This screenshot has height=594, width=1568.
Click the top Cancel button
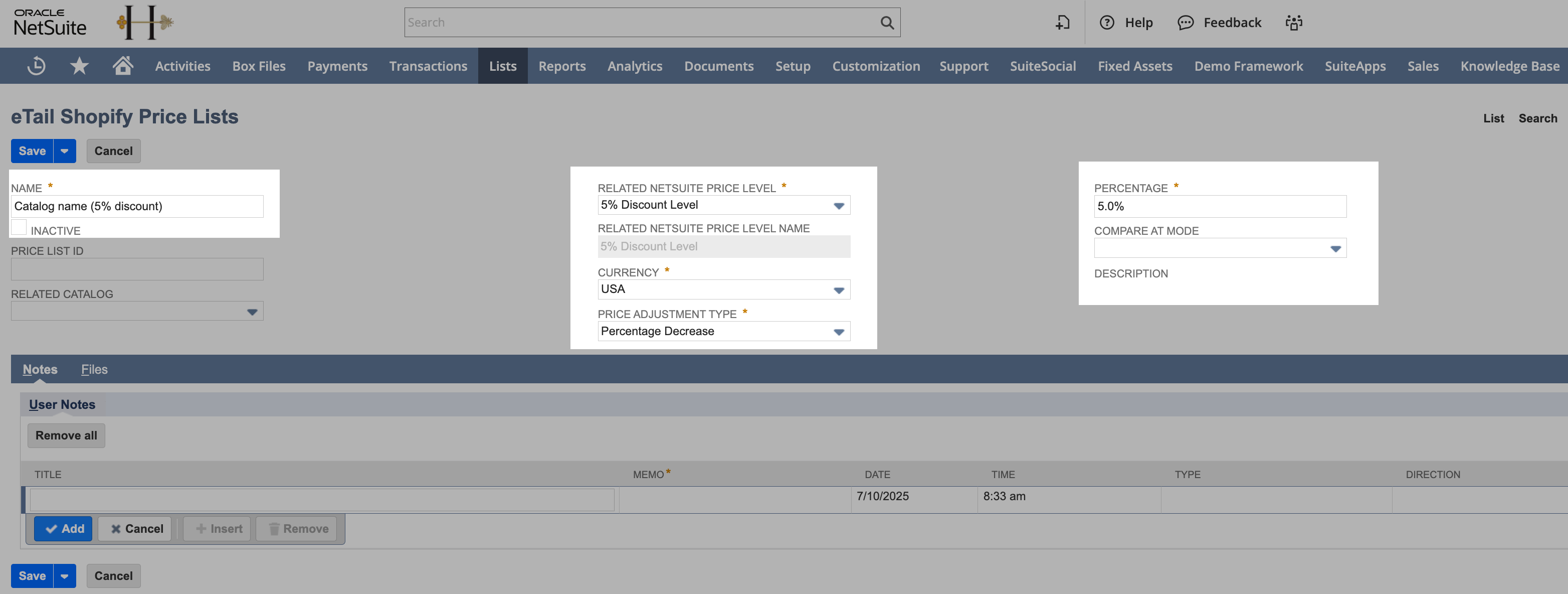click(x=113, y=151)
